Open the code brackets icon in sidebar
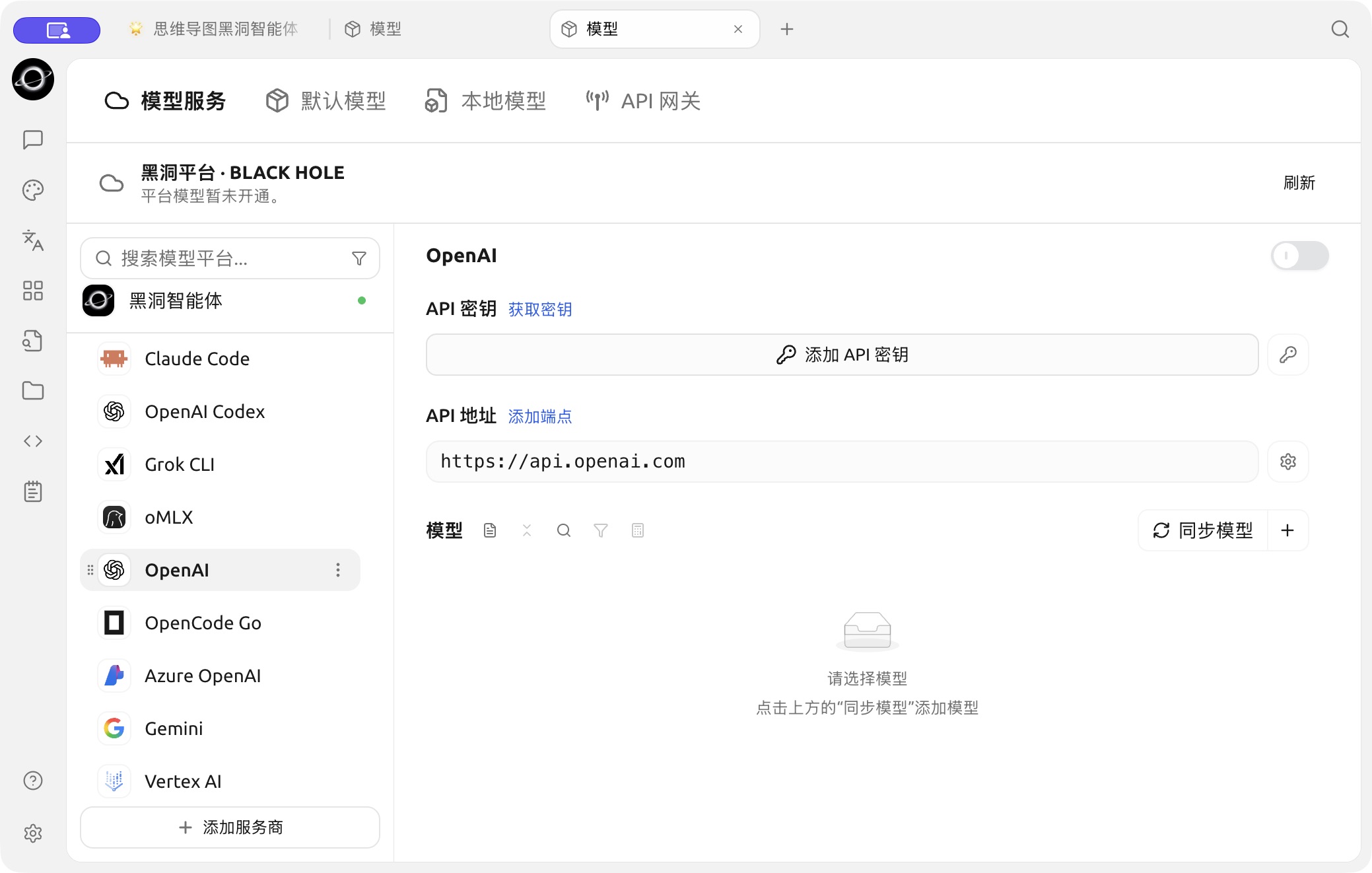 pyautogui.click(x=33, y=441)
